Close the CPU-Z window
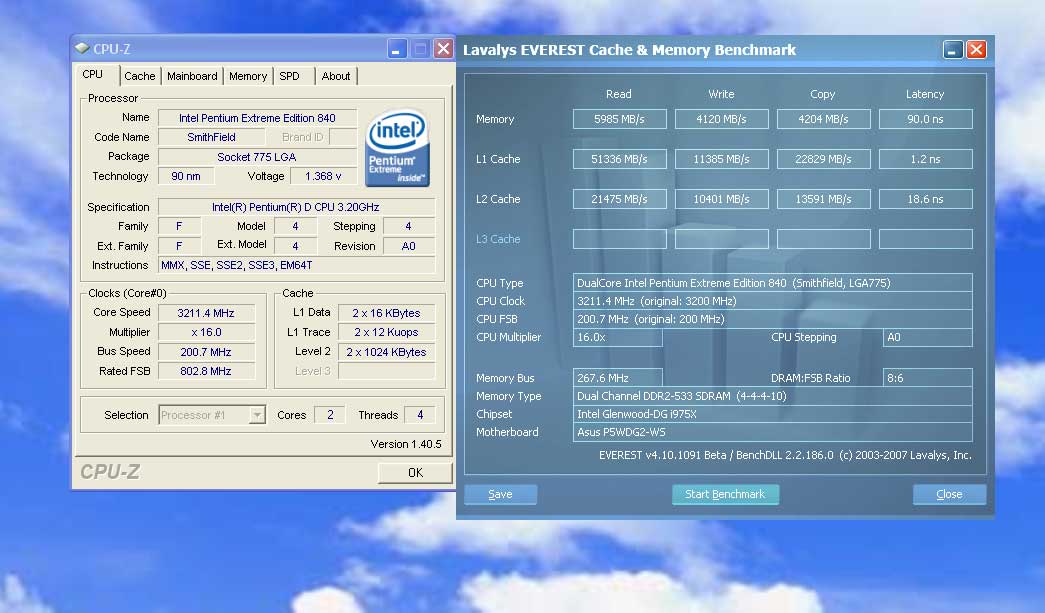 (443, 49)
